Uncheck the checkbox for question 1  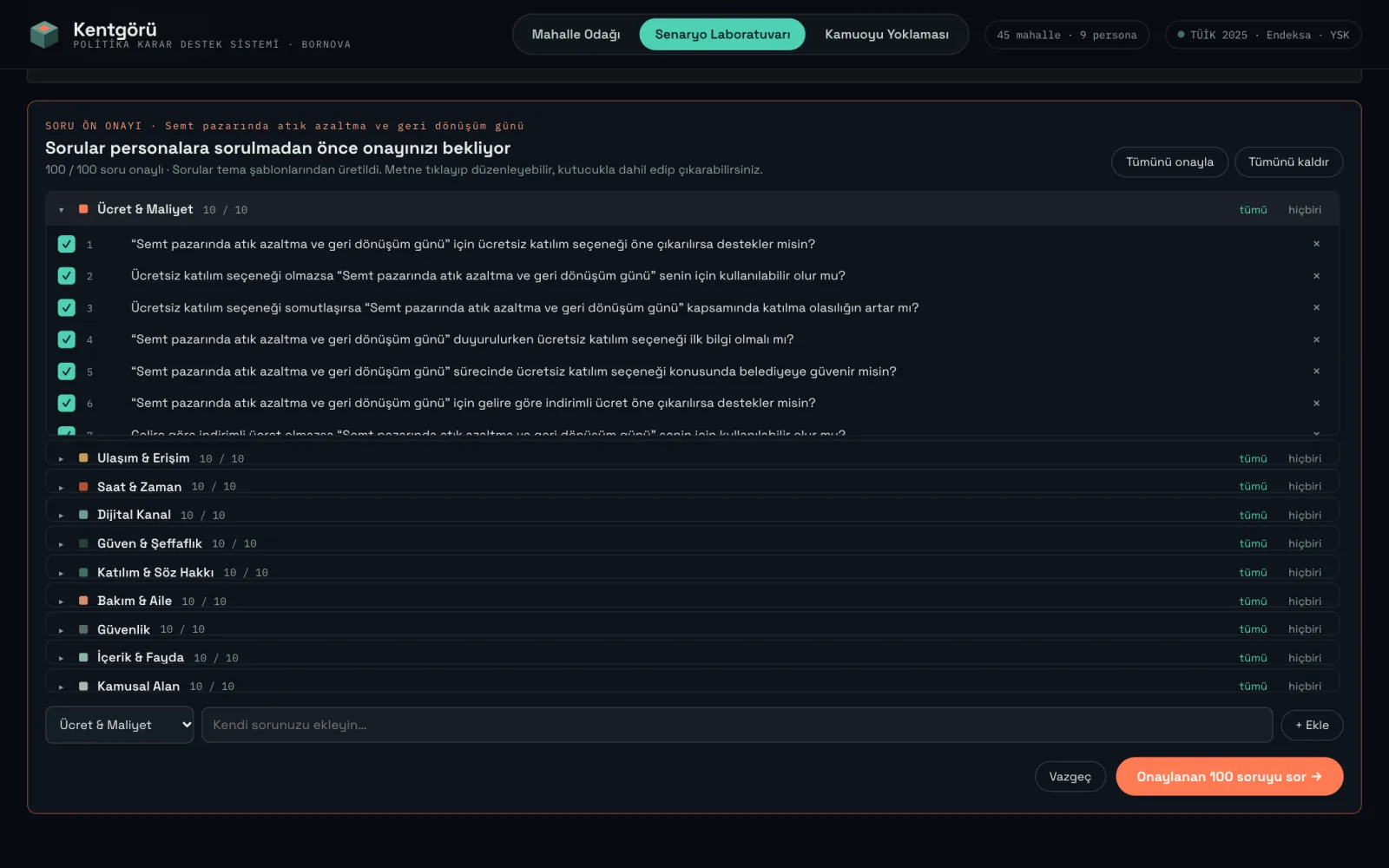click(67, 244)
